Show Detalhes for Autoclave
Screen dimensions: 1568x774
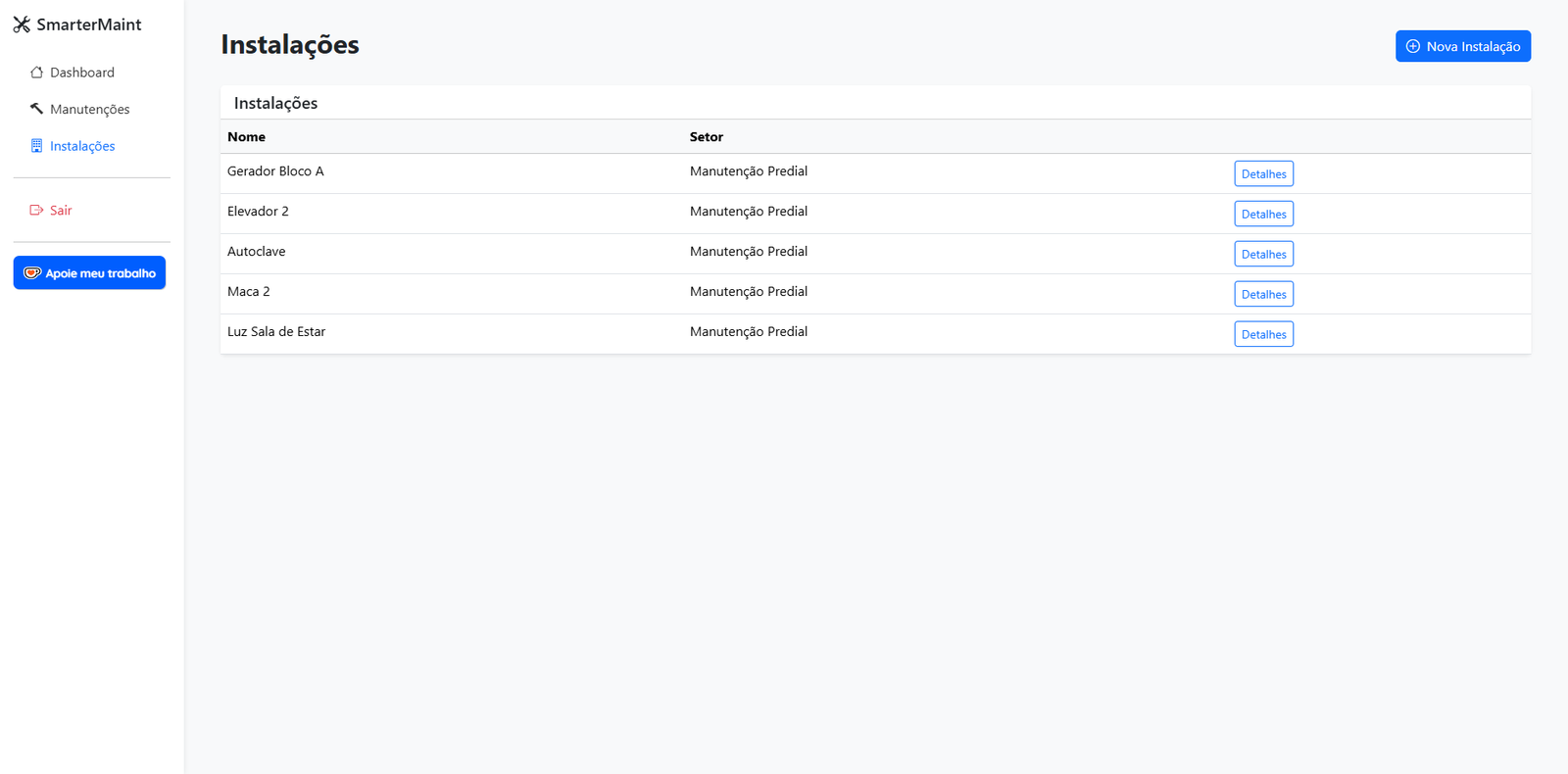point(1263,254)
